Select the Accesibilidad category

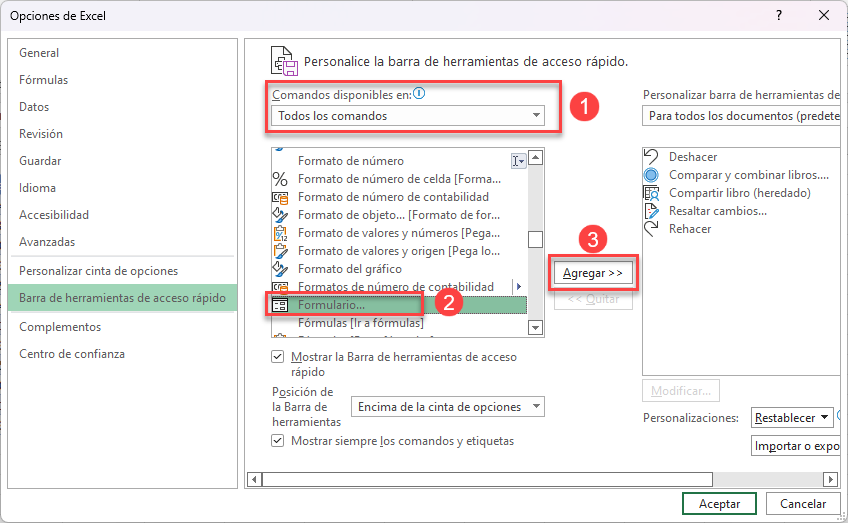pyautogui.click(x=122, y=215)
